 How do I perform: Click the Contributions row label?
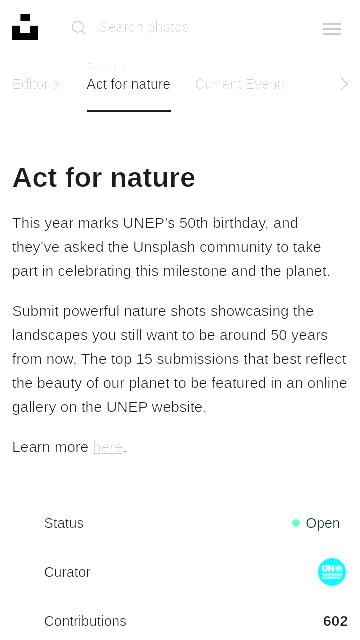pos(85,621)
